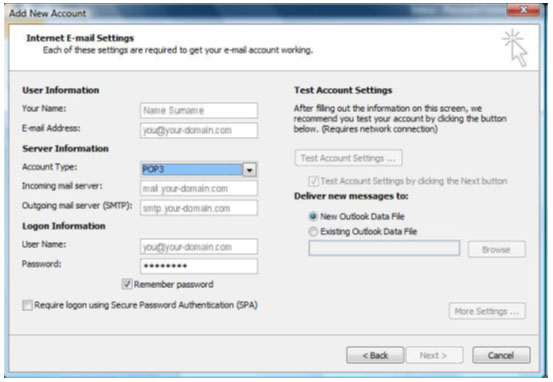The height and width of the screenshot is (382, 553).
Task: Close the Add New Account window
Action: (523, 10)
